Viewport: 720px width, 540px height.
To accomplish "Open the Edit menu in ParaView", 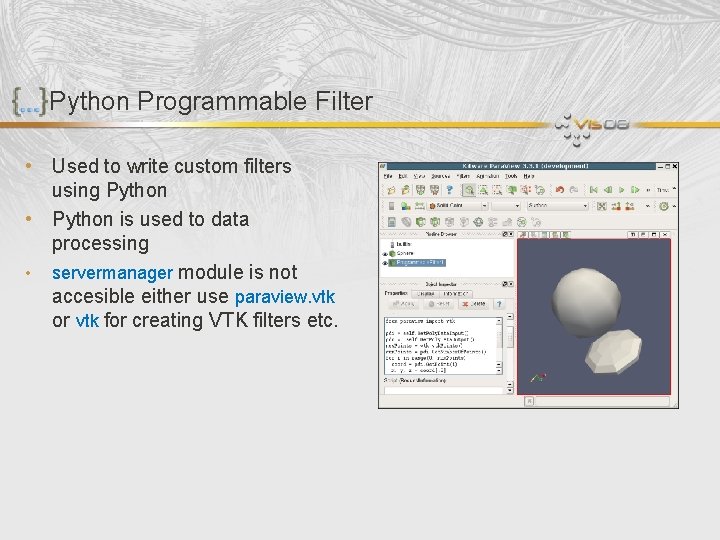I will 403,176.
